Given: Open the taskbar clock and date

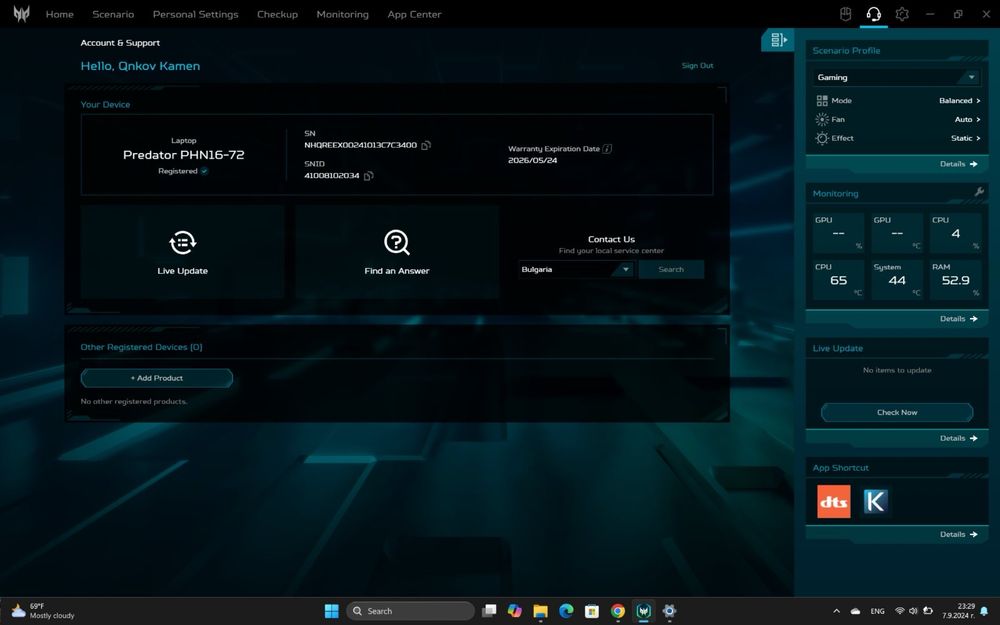Looking at the screenshot, I should point(960,611).
